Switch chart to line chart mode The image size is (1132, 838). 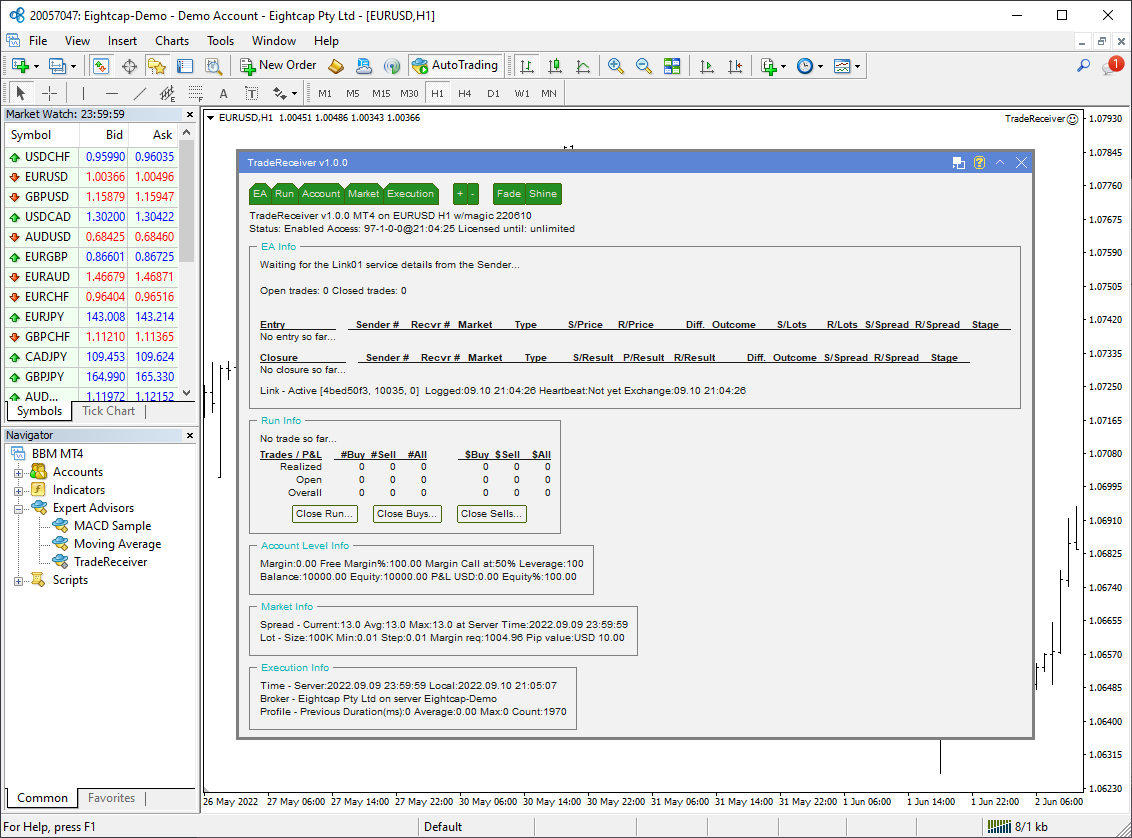(583, 66)
